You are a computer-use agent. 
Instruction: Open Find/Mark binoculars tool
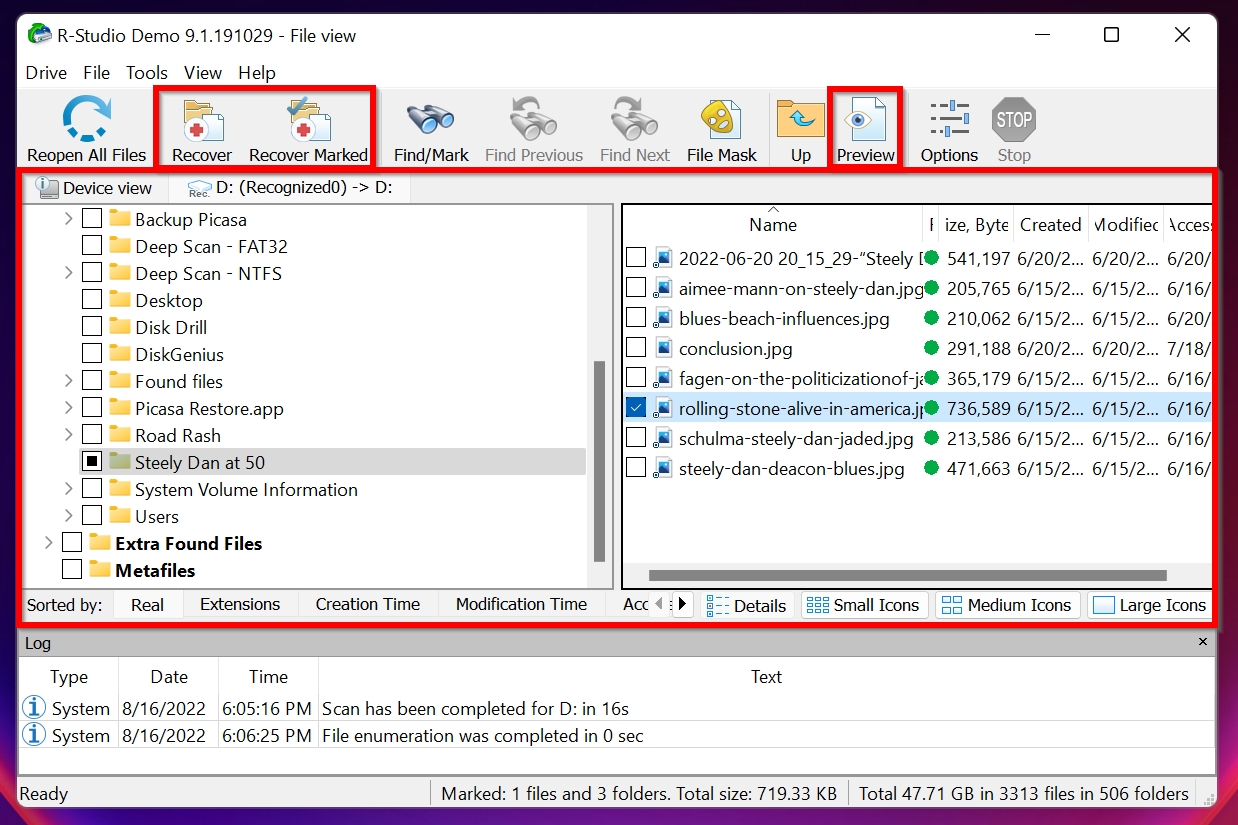click(431, 119)
